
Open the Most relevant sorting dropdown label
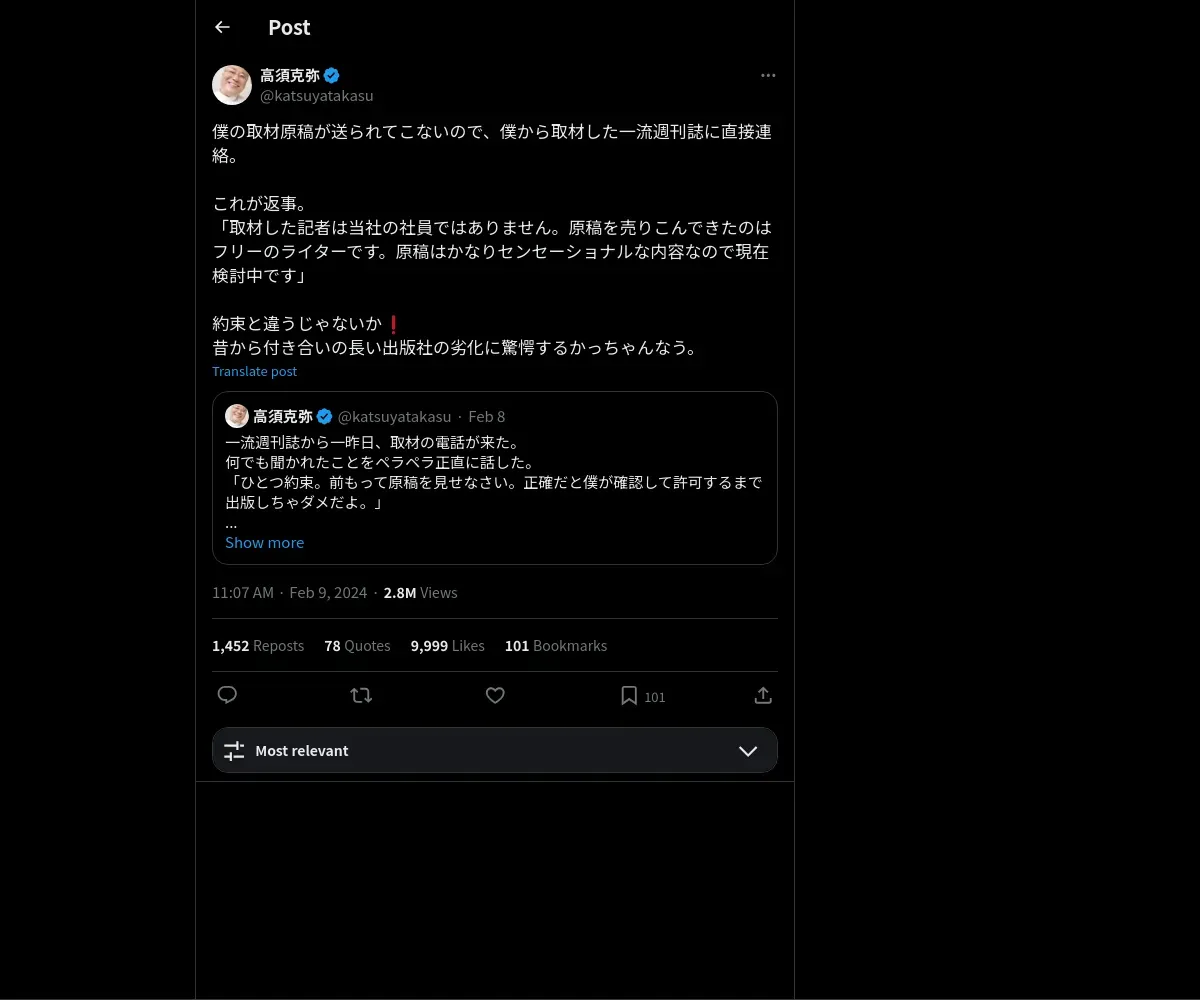tap(302, 751)
